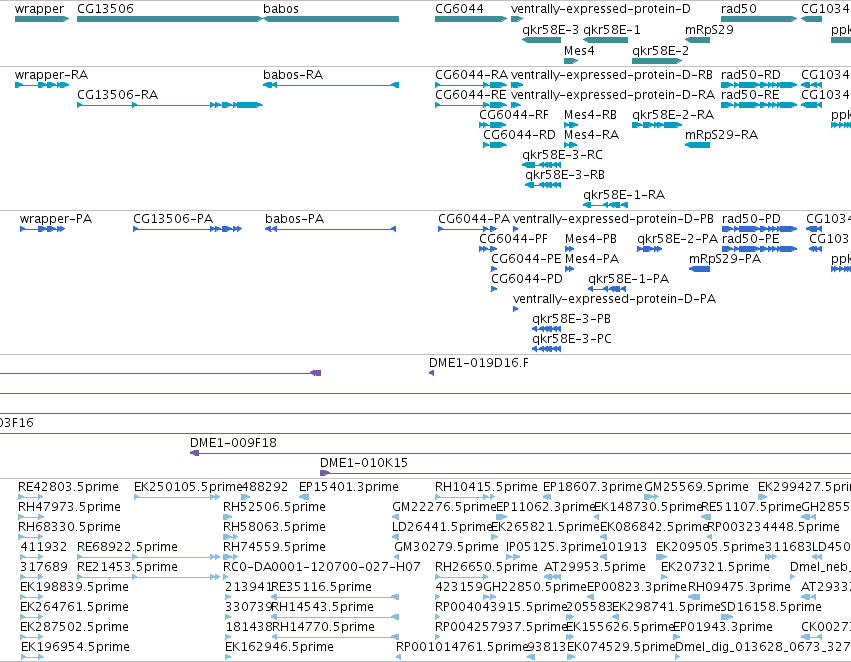851x662 pixels.
Task: Click the GM30279.5prime EST label
Action: tap(446, 547)
